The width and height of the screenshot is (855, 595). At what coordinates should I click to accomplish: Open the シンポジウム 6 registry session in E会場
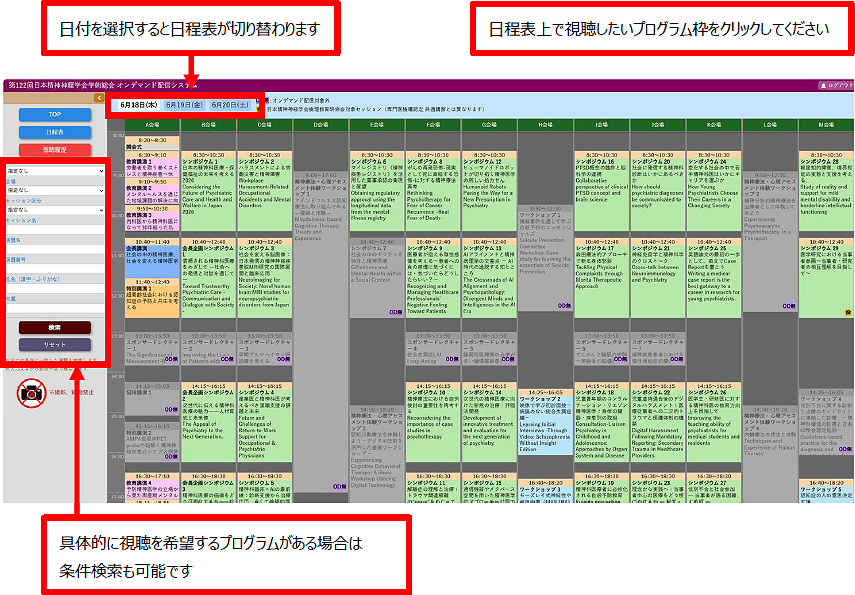tap(377, 191)
